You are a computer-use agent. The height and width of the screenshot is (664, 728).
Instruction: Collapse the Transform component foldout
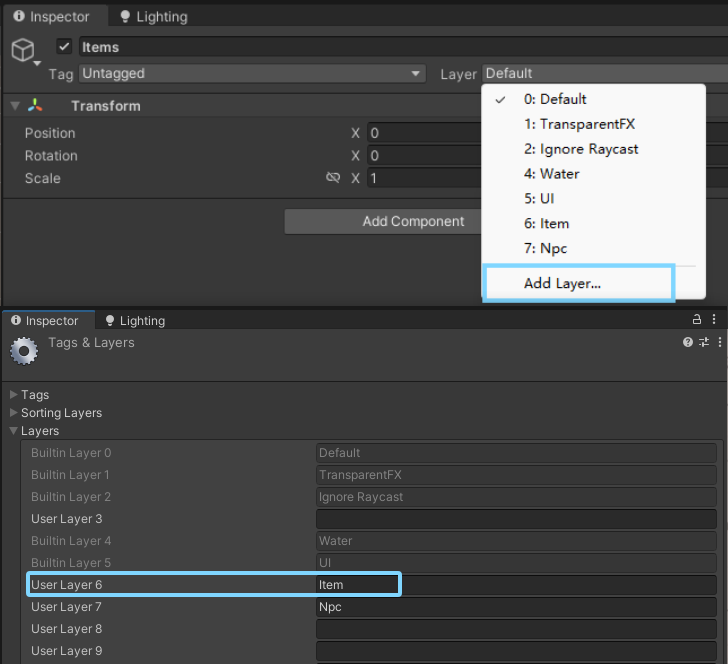[15, 106]
